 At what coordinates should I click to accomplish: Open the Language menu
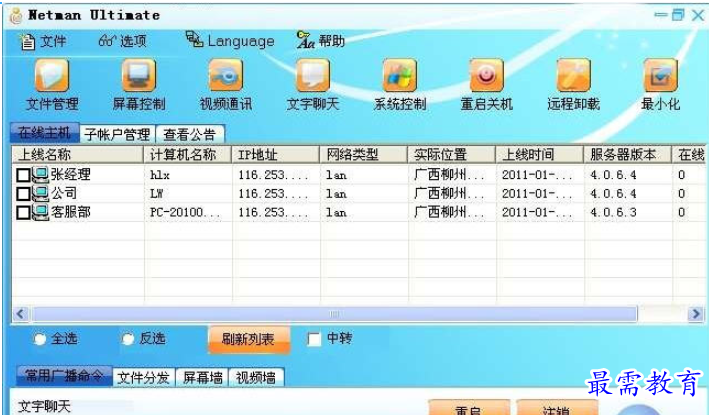coord(230,40)
